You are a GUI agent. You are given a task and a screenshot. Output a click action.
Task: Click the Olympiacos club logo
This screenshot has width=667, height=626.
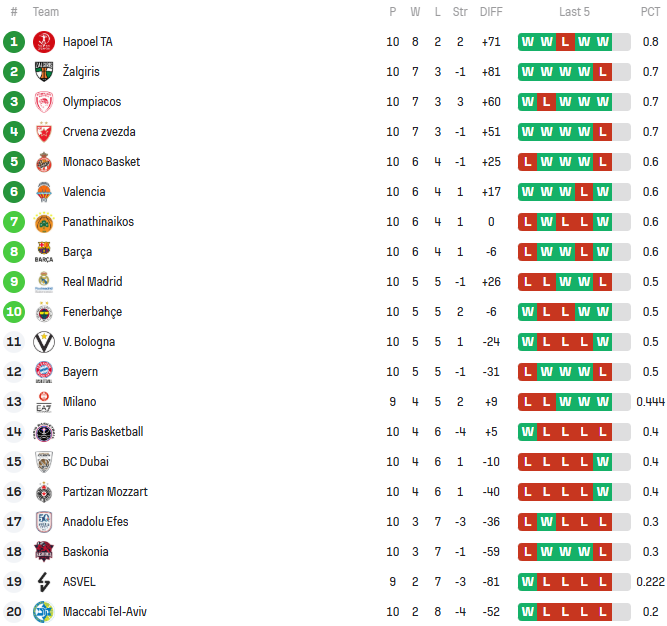(x=43, y=102)
